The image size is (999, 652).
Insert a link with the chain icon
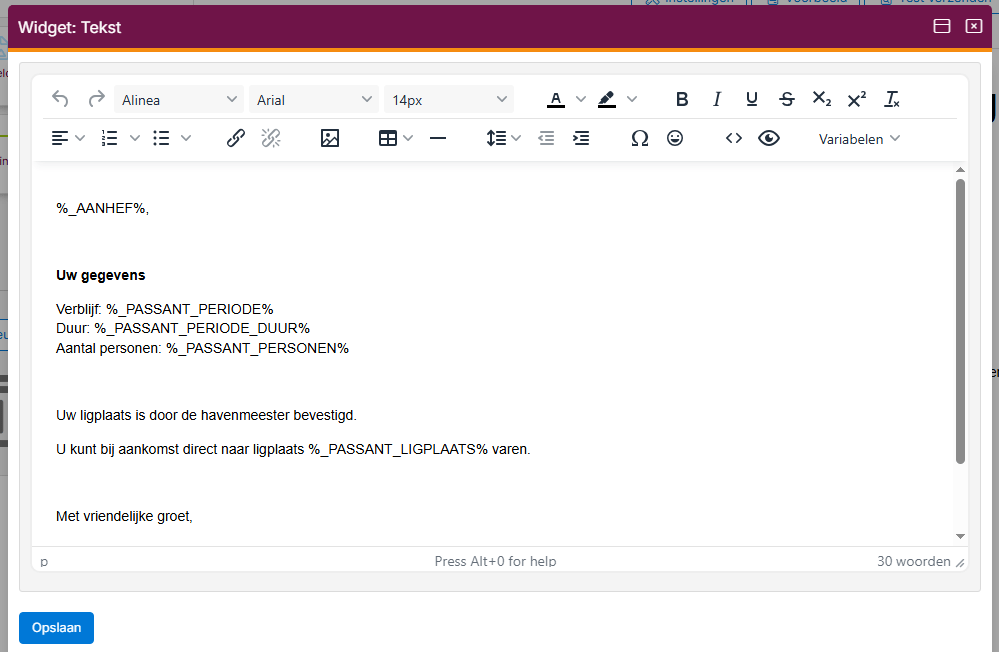[x=236, y=139]
